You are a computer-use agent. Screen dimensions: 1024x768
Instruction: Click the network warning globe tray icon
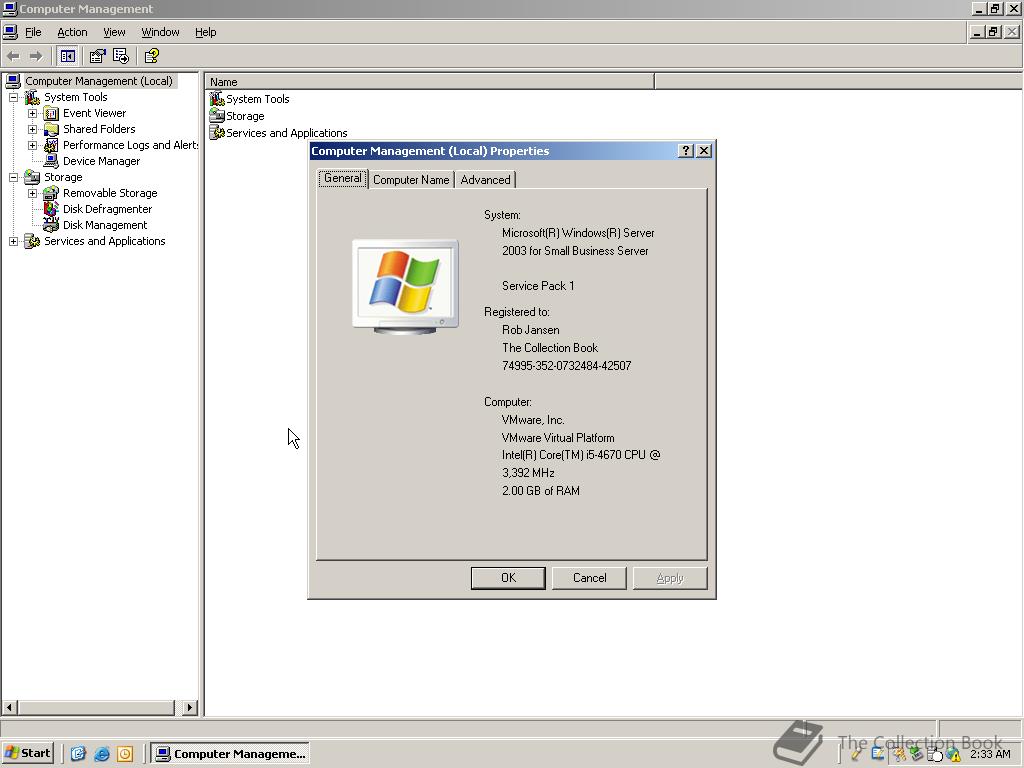pyautogui.click(x=953, y=755)
